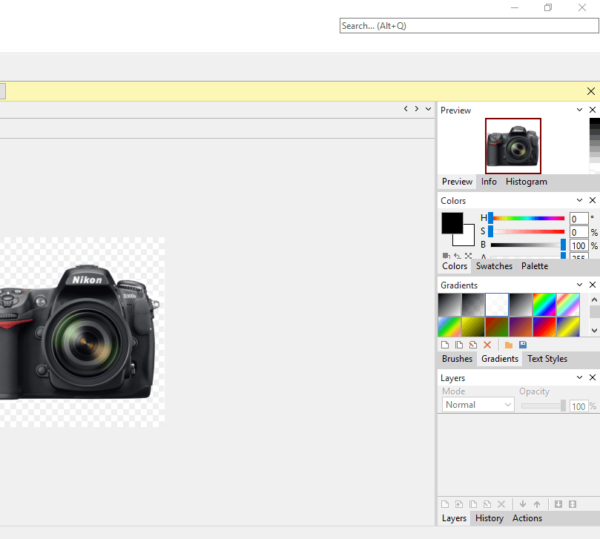Insert layer from file icon
600x539 pixels.
pyautogui.click(x=459, y=504)
